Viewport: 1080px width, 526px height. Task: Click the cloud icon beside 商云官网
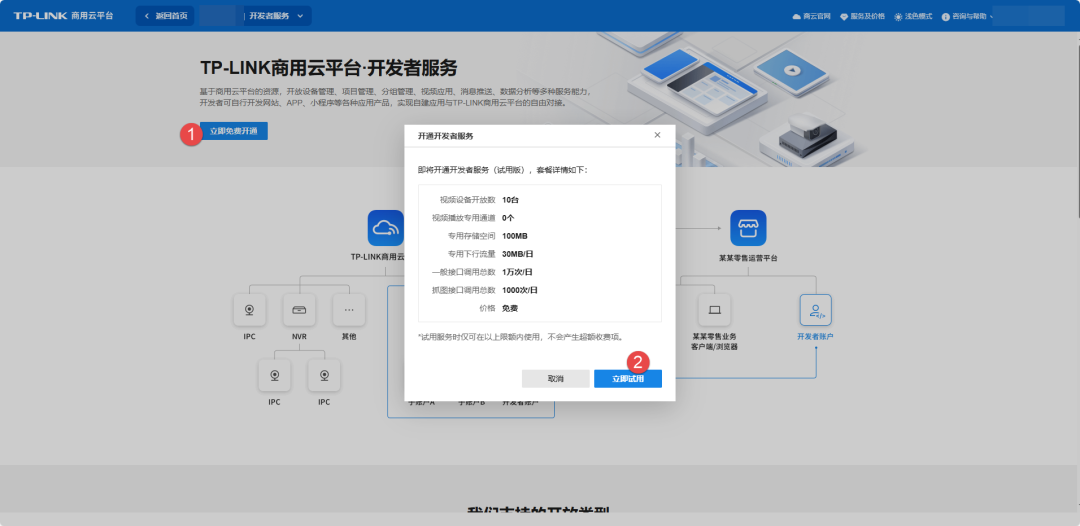(x=797, y=16)
